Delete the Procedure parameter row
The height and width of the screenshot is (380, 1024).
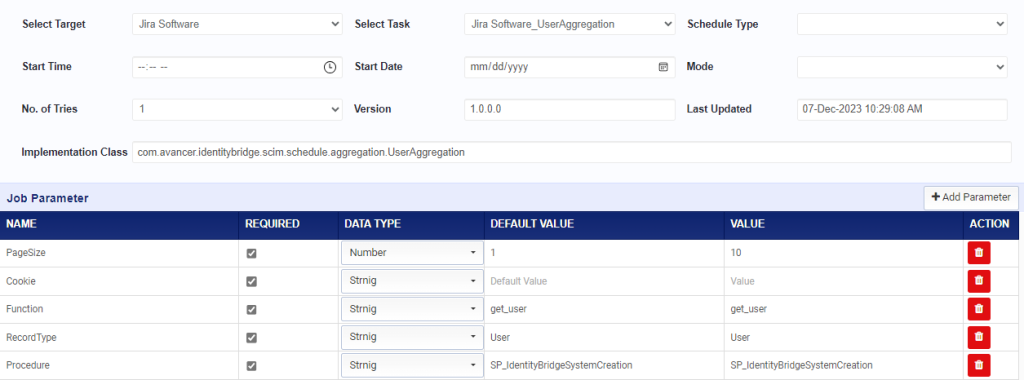tap(978, 365)
